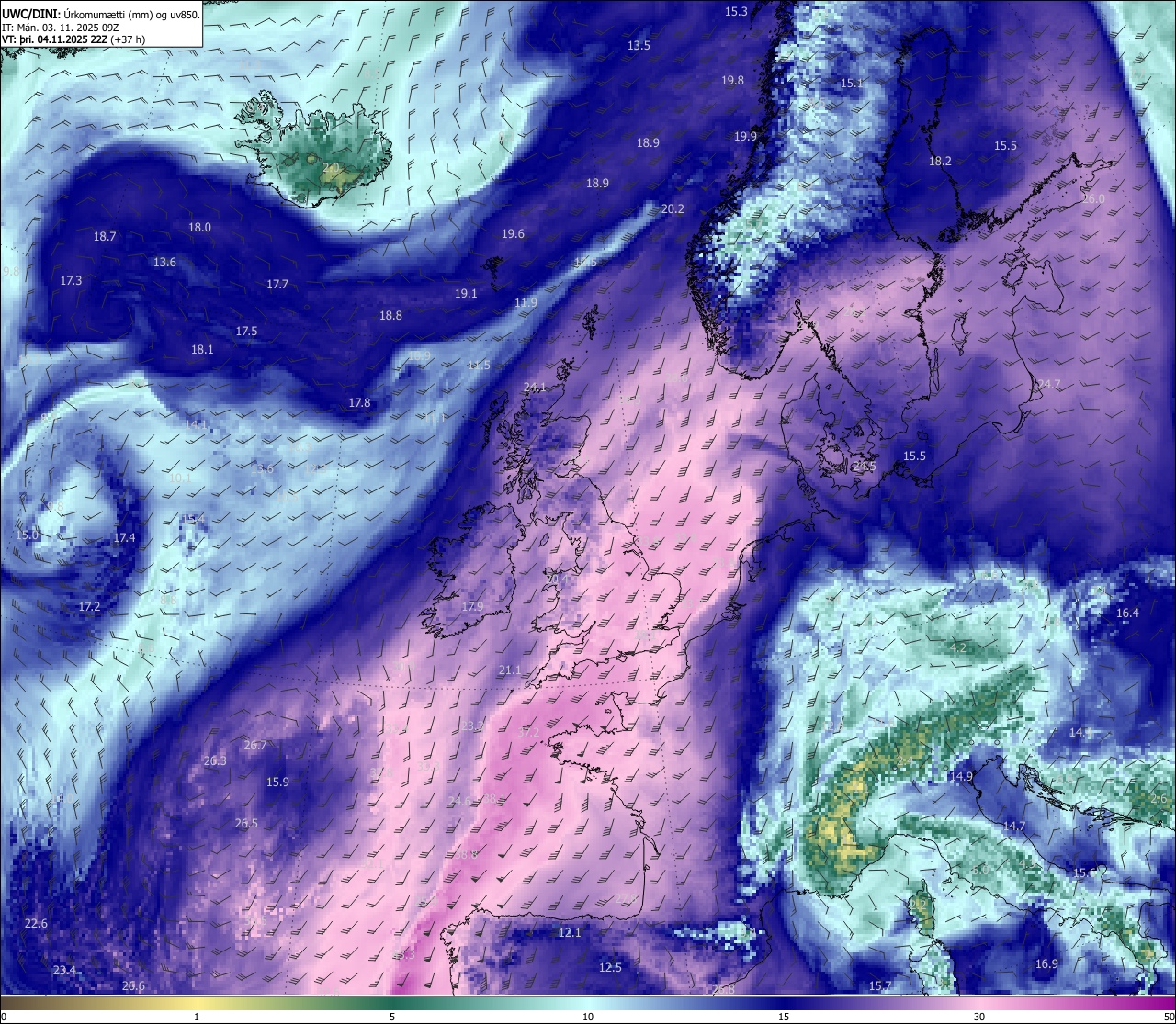The width and height of the screenshot is (1176, 1024).
Task: Click the 1 tick label on the color scale
Action: coord(197,1017)
